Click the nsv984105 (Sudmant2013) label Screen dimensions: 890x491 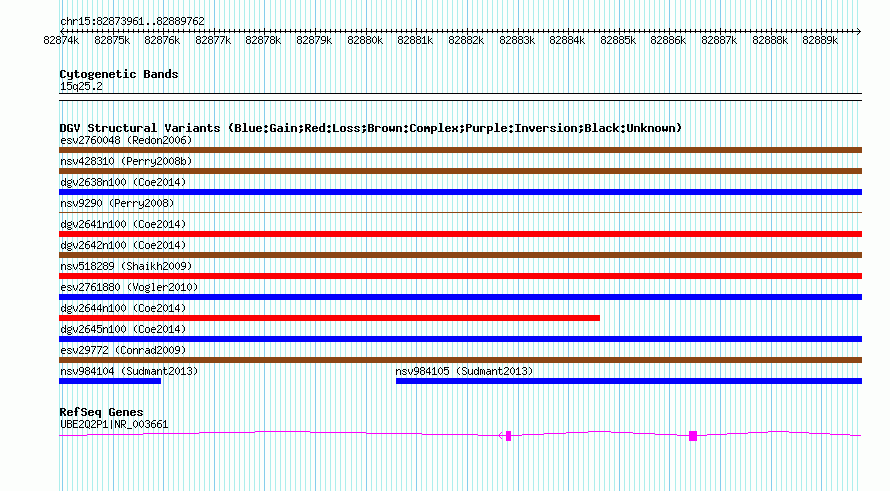(464, 371)
